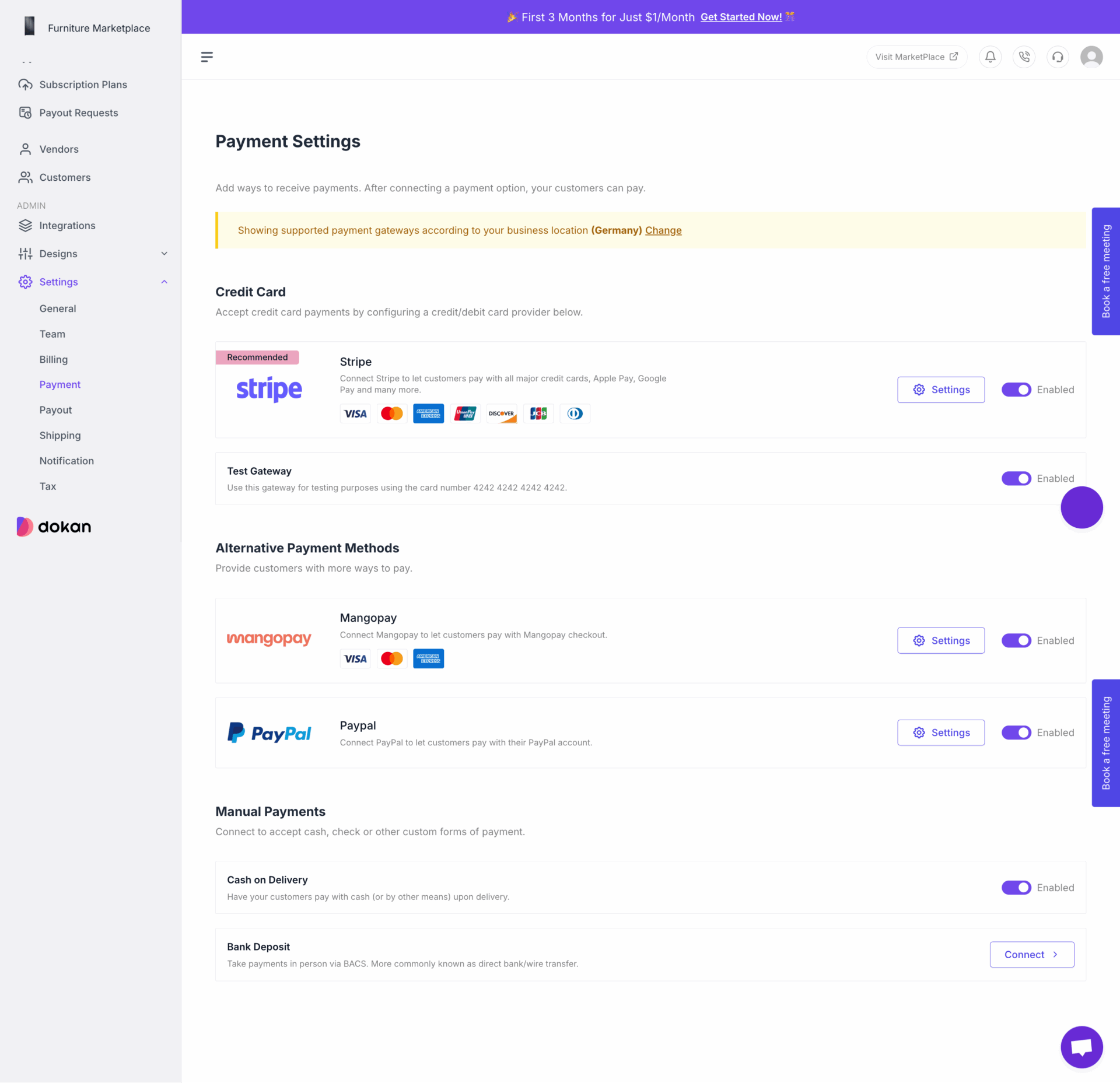Connect the Bank Deposit payment method
Image resolution: width=1120 pixels, height=1083 pixels.
tap(1032, 954)
